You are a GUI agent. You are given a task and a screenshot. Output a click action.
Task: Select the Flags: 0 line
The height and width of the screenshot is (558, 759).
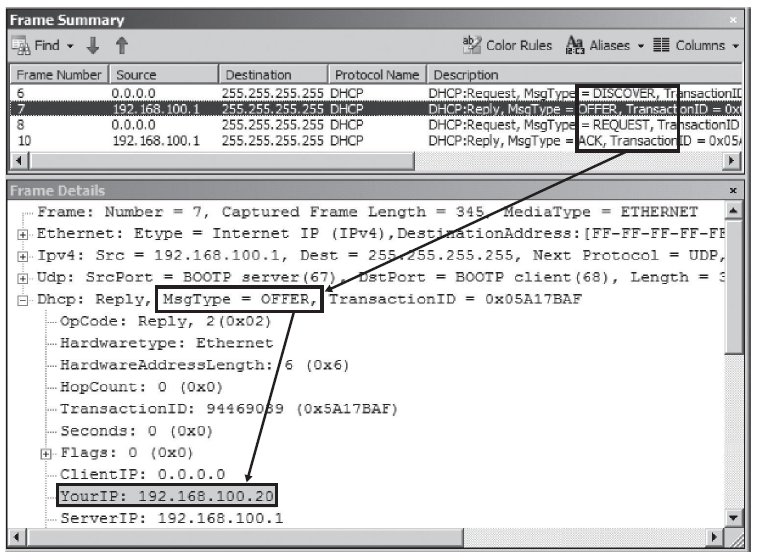[x=127, y=452]
